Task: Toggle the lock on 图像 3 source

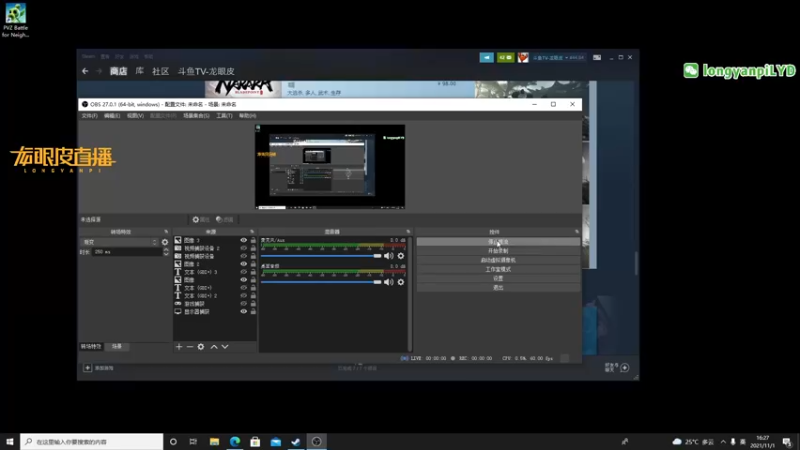Action: click(x=253, y=240)
